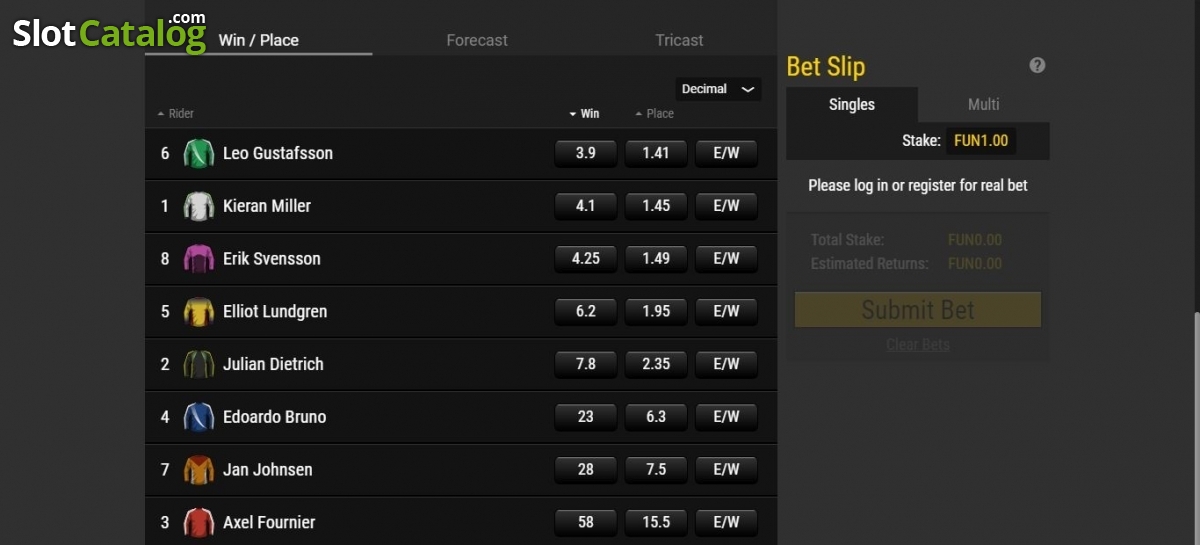Select win odds 4.1 for Kieran Miller

coord(586,206)
